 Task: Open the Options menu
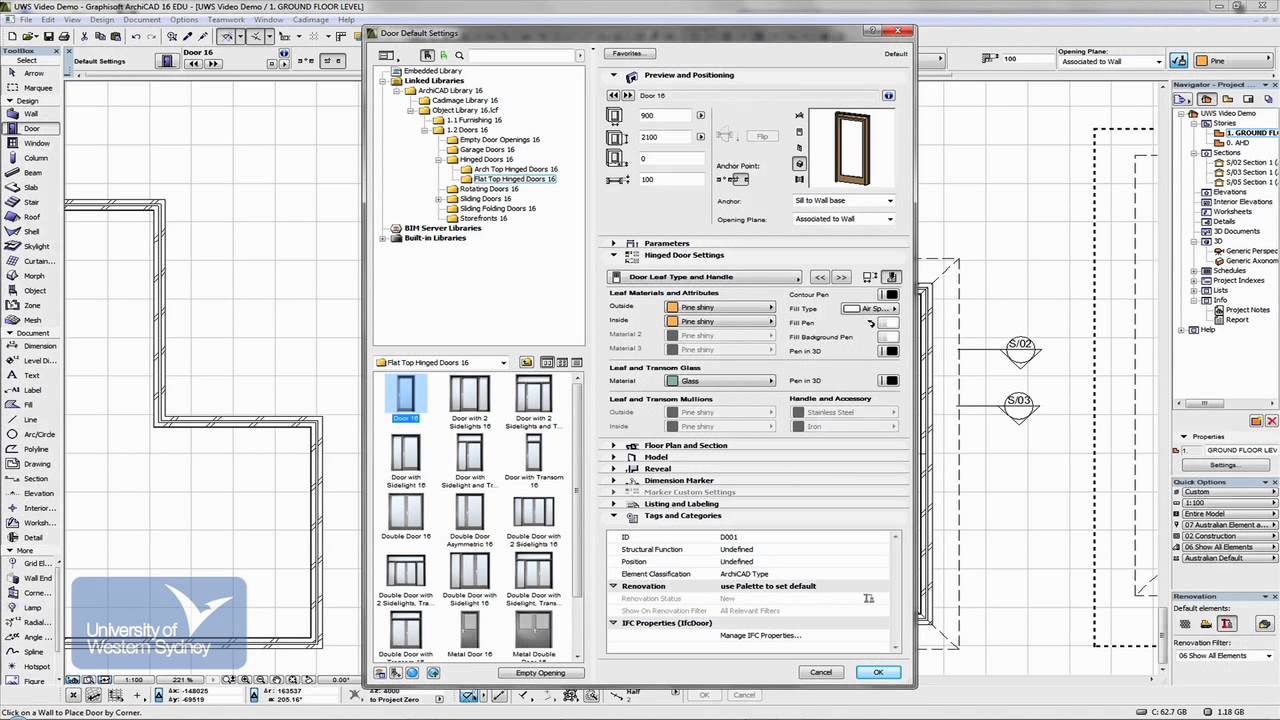click(184, 20)
